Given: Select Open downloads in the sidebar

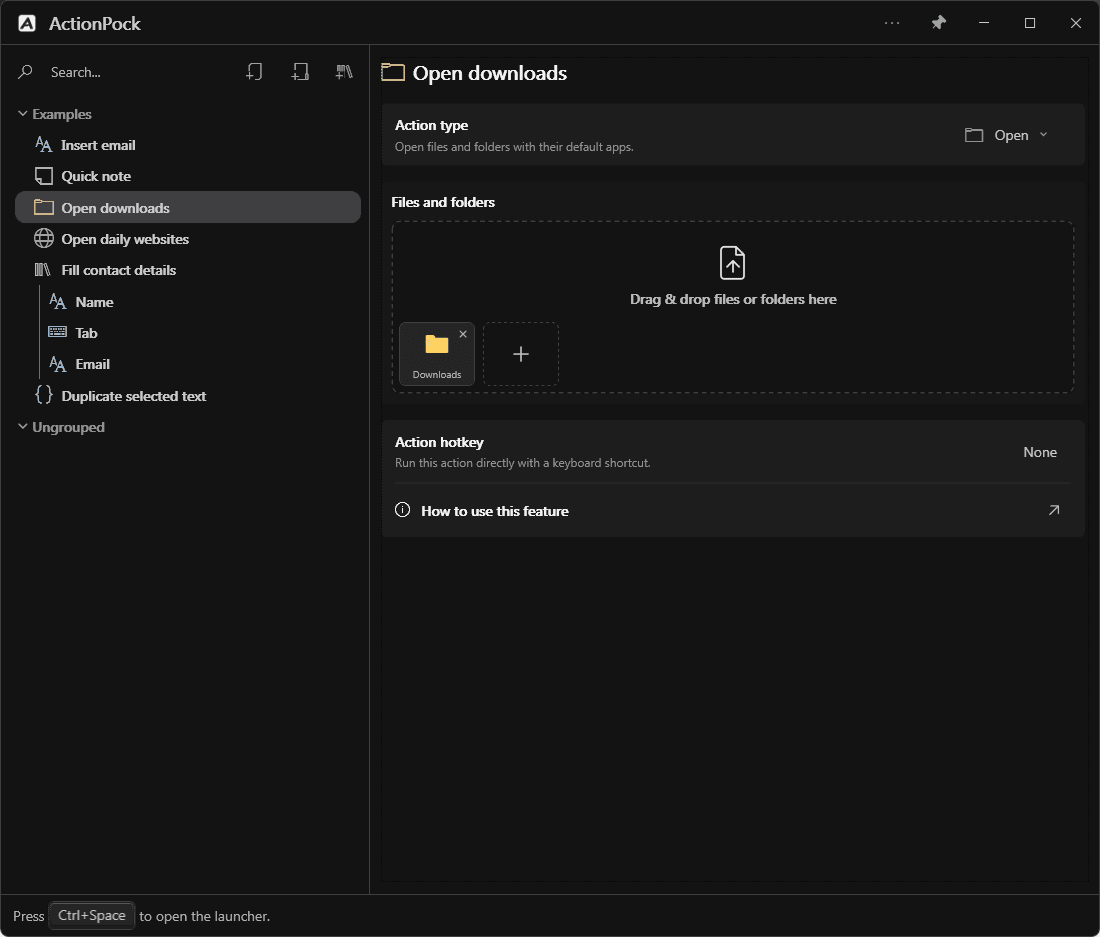Looking at the screenshot, I should [188, 208].
